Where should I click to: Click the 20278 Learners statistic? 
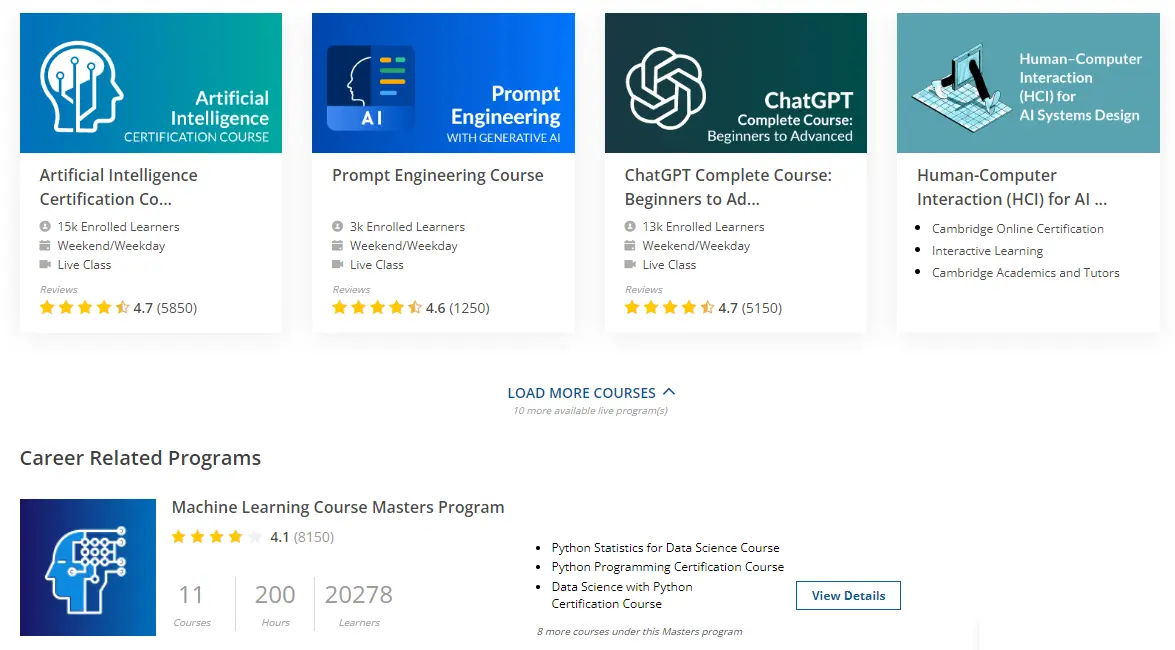pos(358,605)
